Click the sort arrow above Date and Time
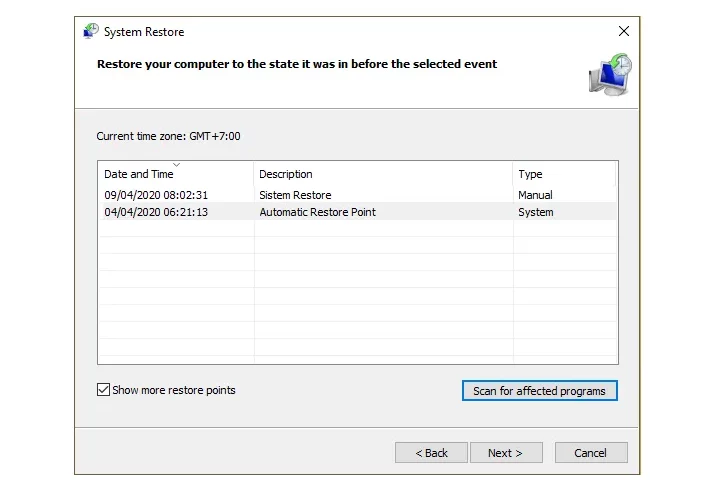 point(177,165)
